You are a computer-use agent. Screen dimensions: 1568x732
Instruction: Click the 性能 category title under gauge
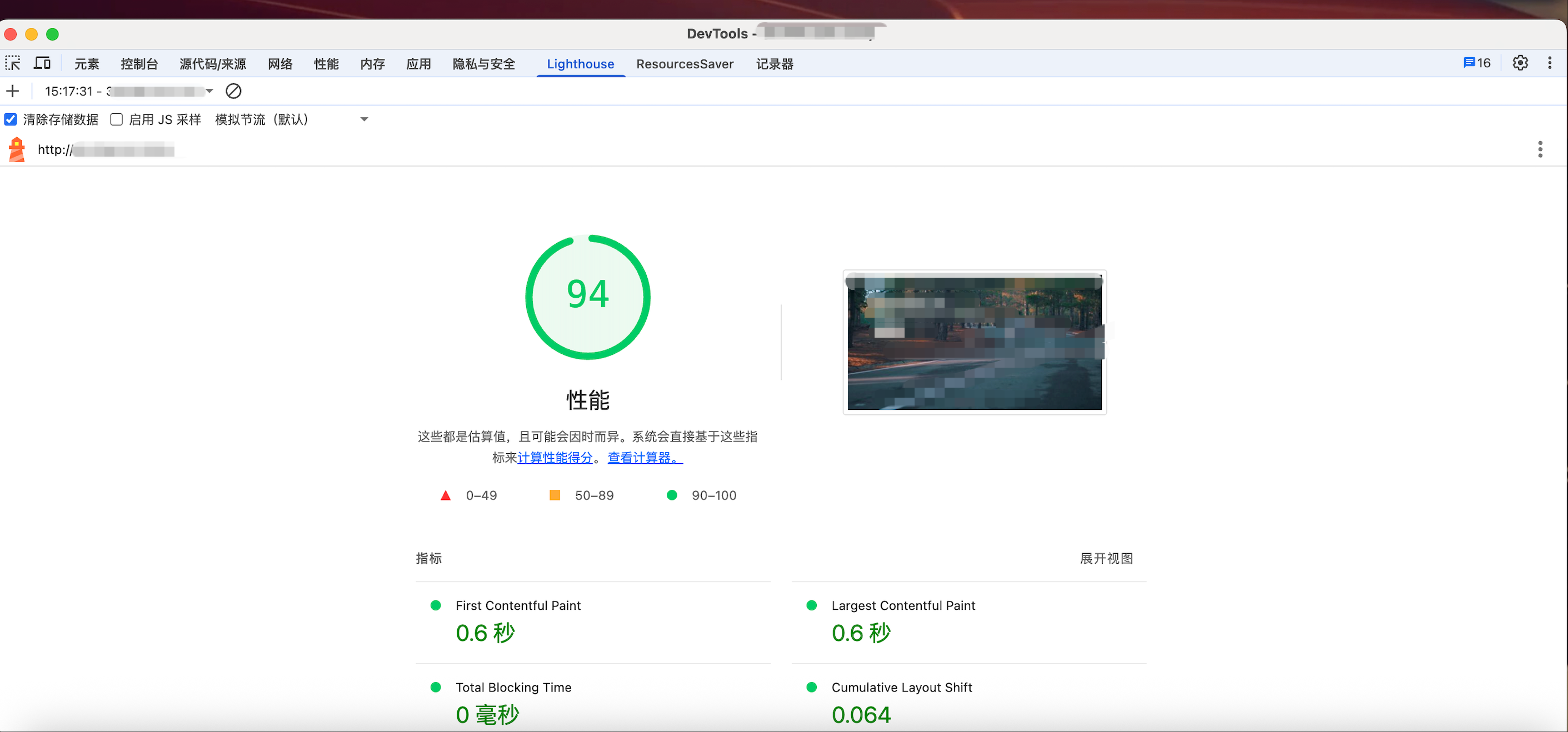[588, 400]
